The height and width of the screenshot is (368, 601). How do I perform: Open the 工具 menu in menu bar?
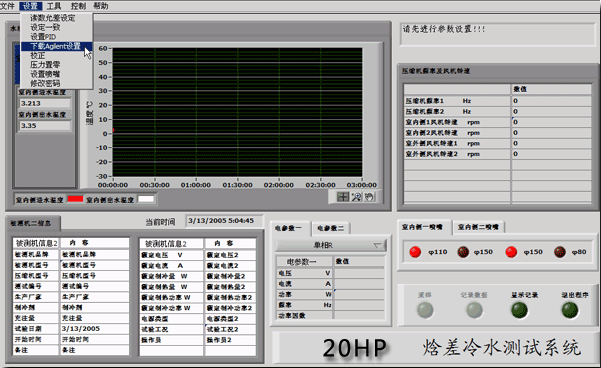tap(54, 6)
